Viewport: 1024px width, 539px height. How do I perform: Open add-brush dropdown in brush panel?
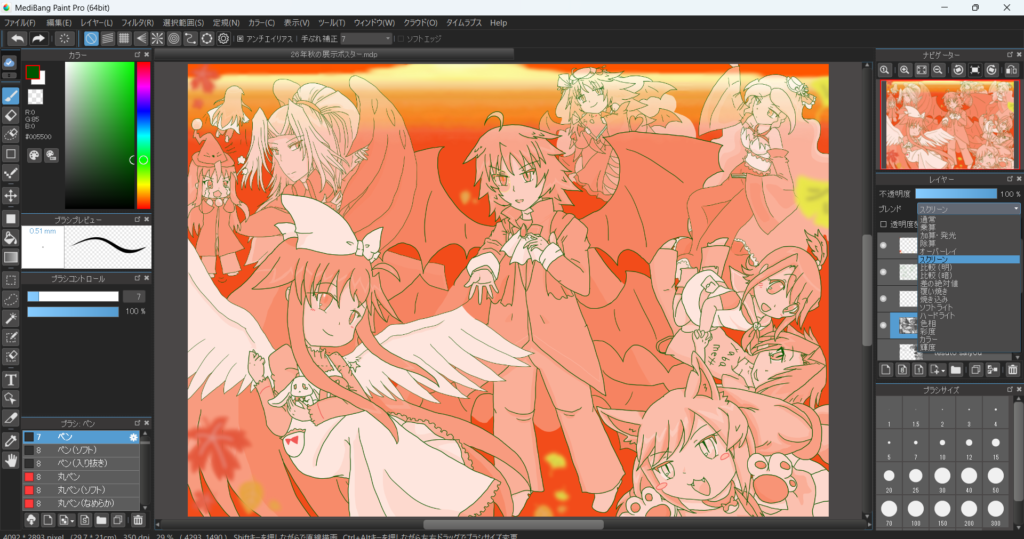71,521
